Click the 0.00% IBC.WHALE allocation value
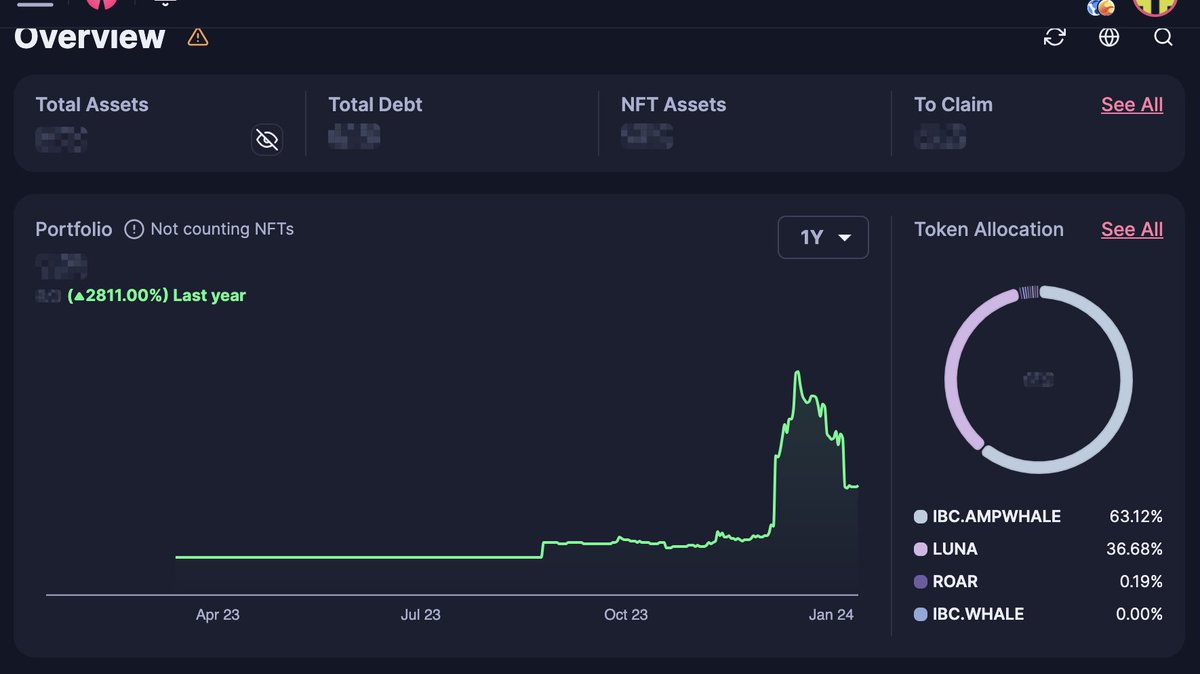The height and width of the screenshot is (674, 1200). (1139, 614)
